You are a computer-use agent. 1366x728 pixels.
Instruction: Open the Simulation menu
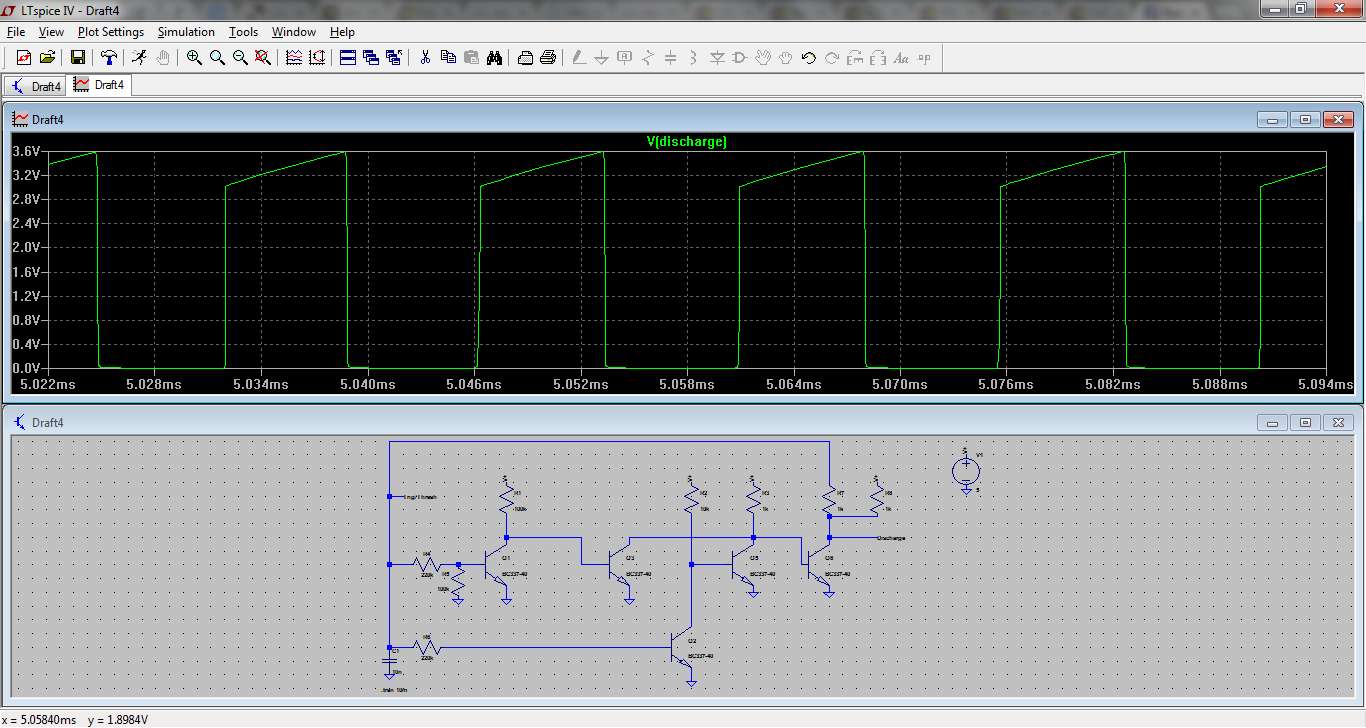pos(186,32)
